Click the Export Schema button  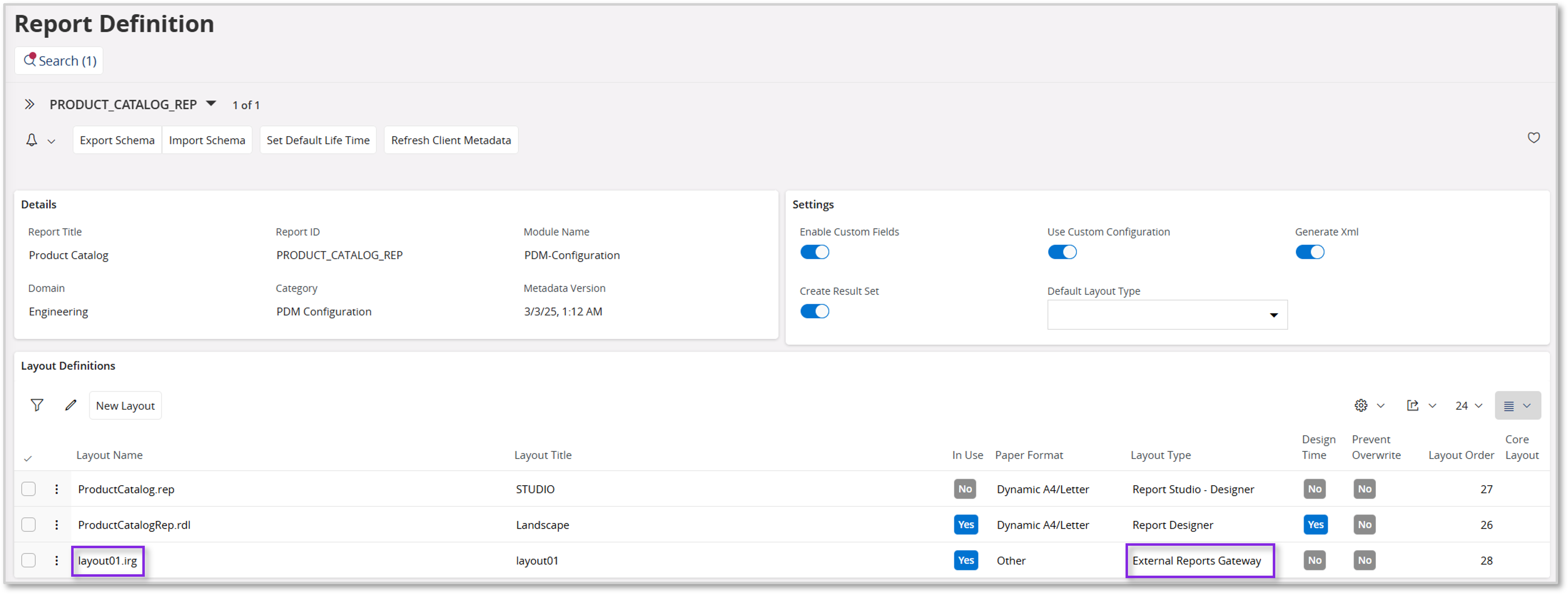click(117, 140)
